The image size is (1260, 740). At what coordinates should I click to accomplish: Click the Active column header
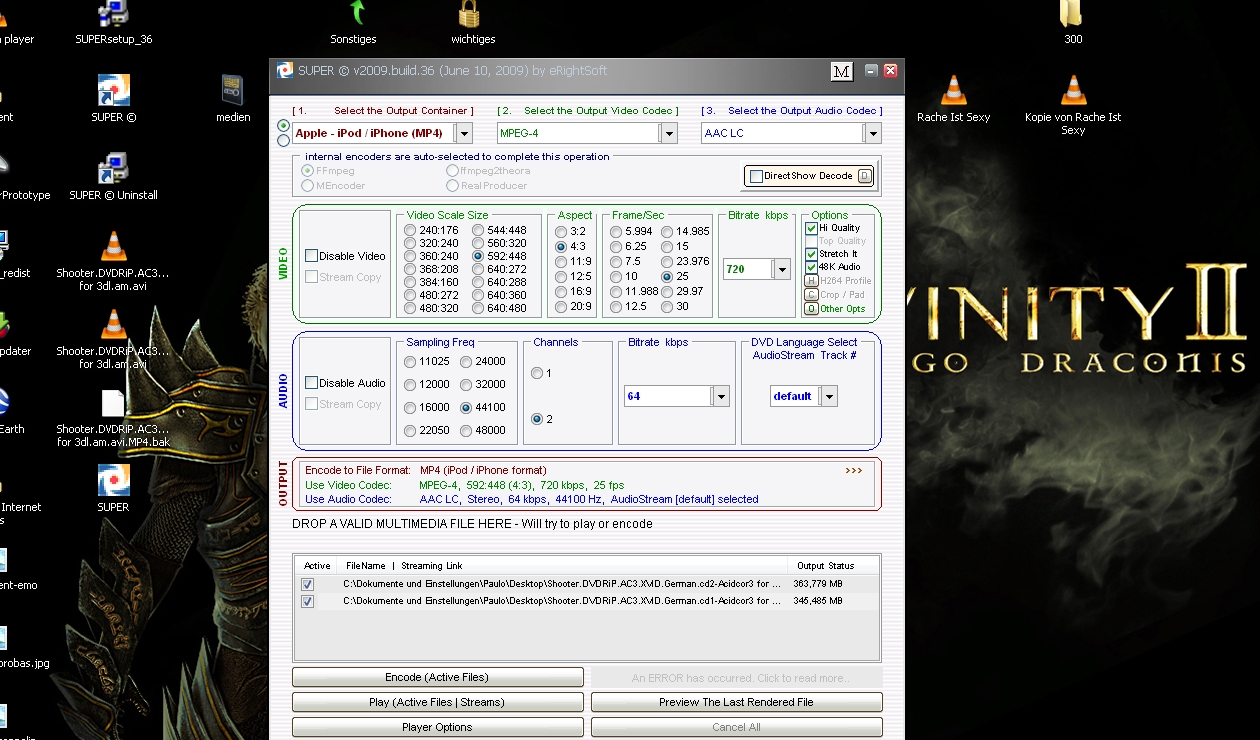pos(317,566)
